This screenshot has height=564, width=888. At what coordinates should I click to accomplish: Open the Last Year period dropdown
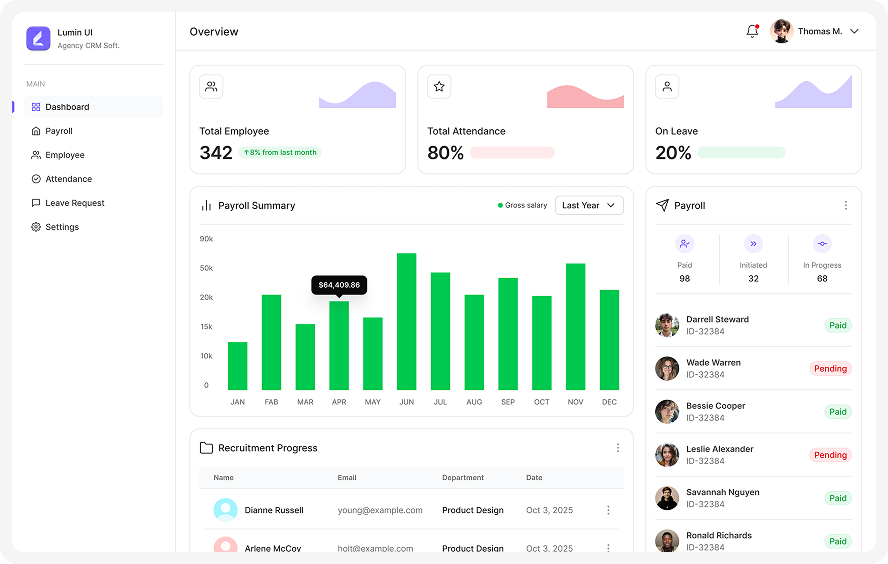pyautogui.click(x=589, y=205)
